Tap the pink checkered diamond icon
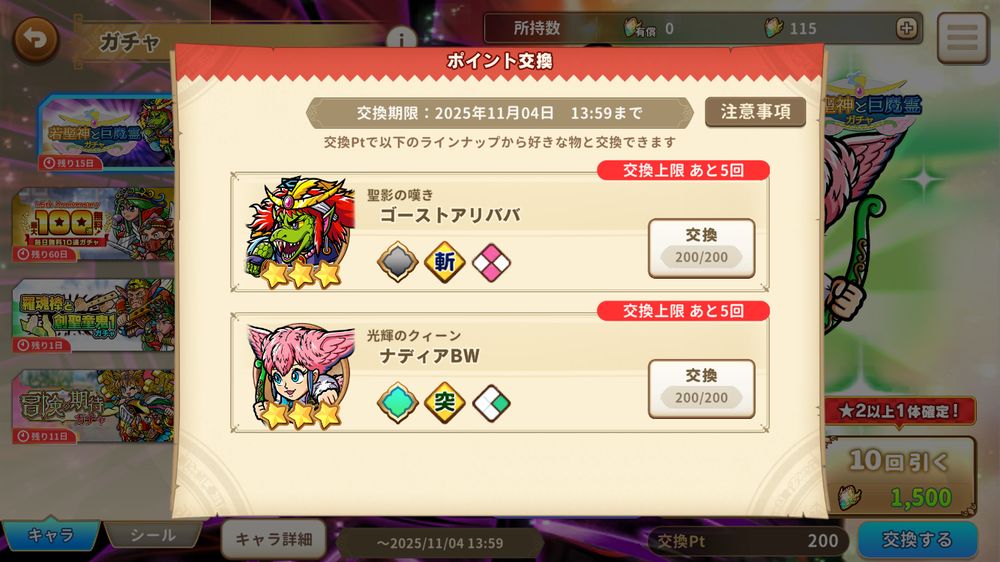Screen dimensions: 1000x562 pyautogui.click(x=491, y=262)
